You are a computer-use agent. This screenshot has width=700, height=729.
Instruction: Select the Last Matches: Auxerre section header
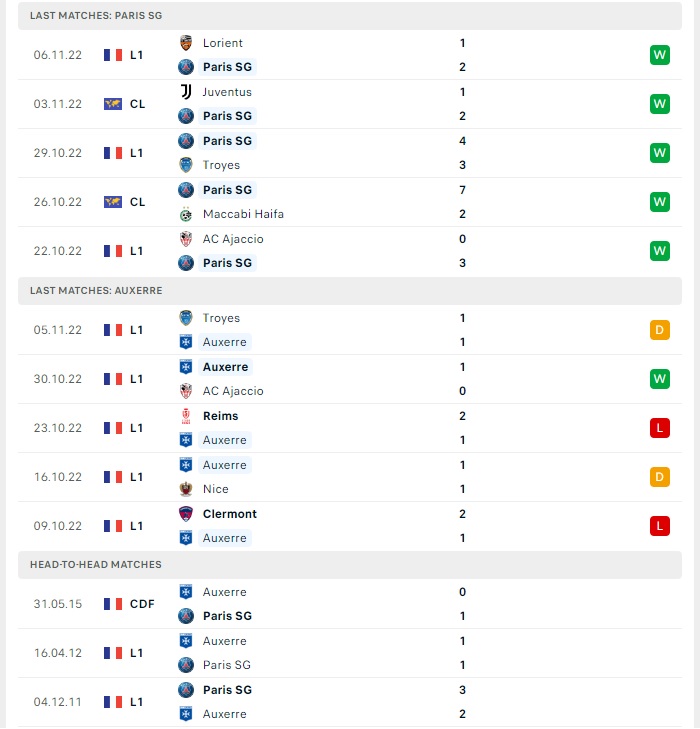[350, 291]
